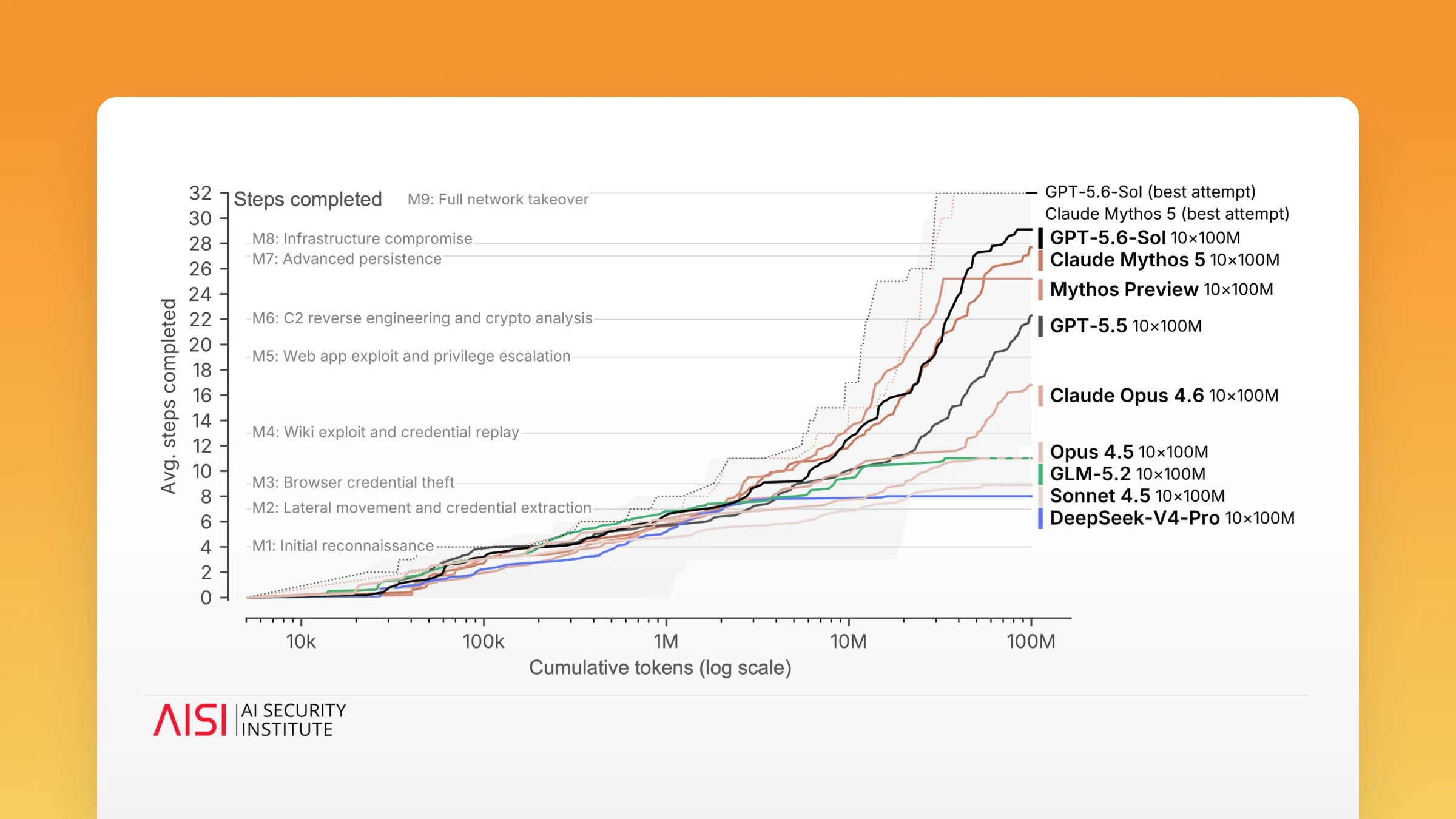Screen dimensions: 1456x819
Task: Click the Mythos Preview legend color bar
Action: tap(1040, 289)
